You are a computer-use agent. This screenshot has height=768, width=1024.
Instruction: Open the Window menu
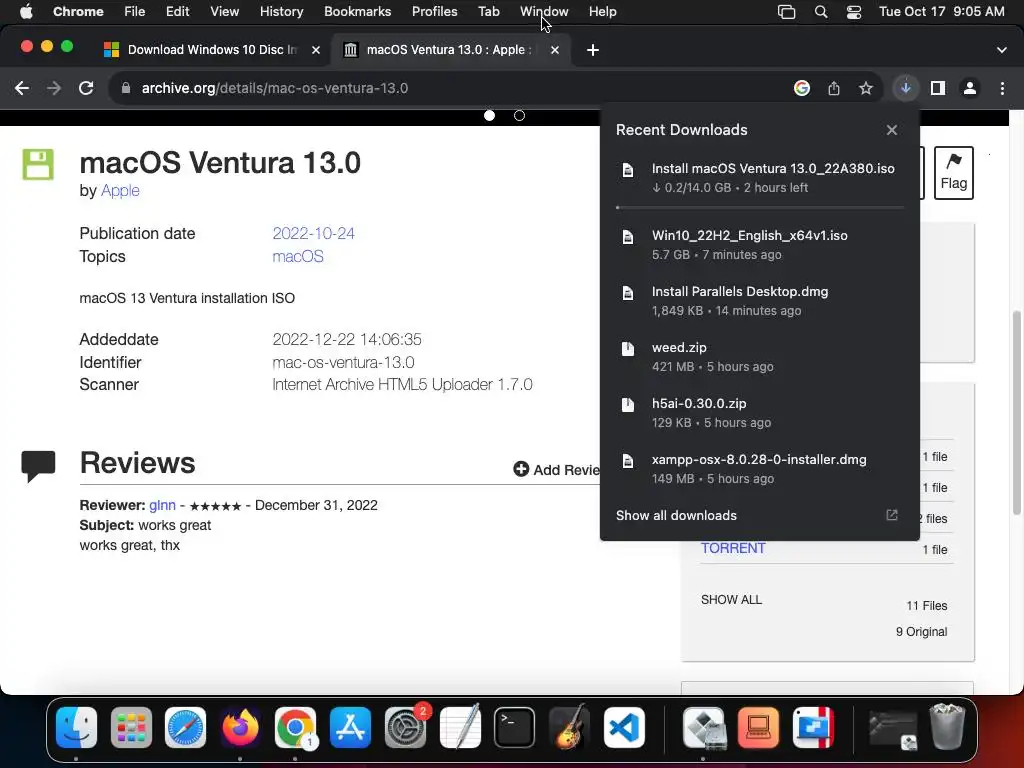[x=544, y=12]
